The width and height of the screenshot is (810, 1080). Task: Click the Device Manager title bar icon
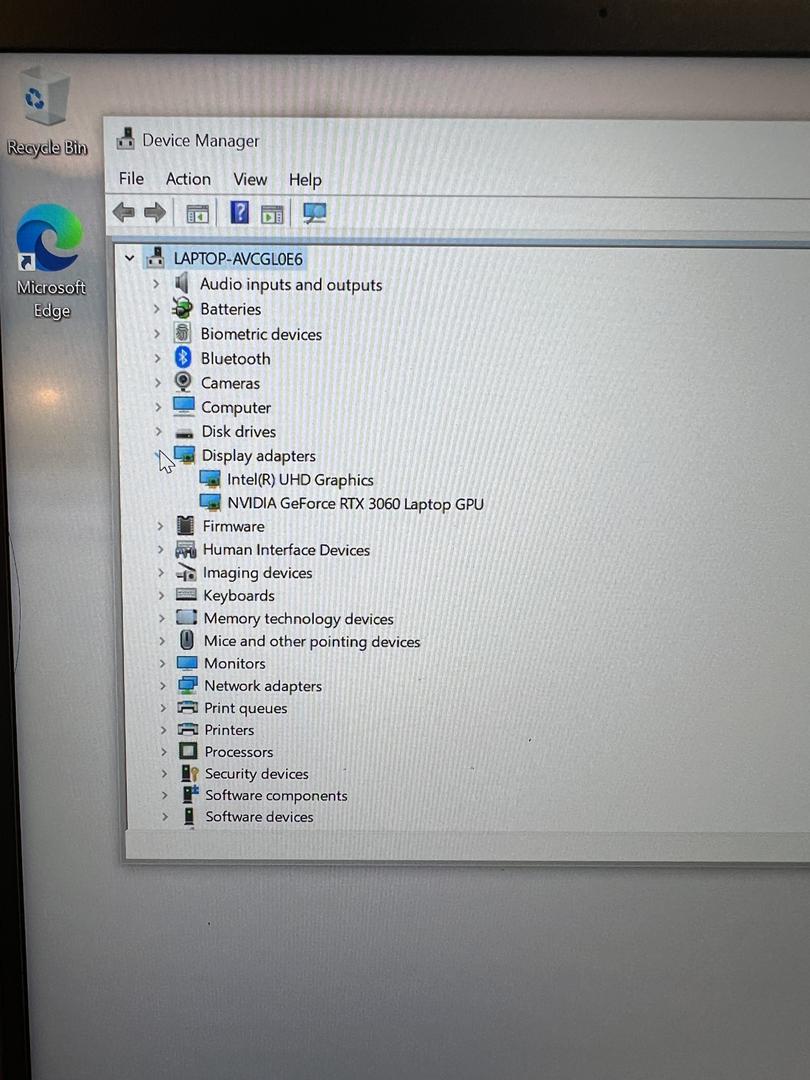[x=125, y=138]
